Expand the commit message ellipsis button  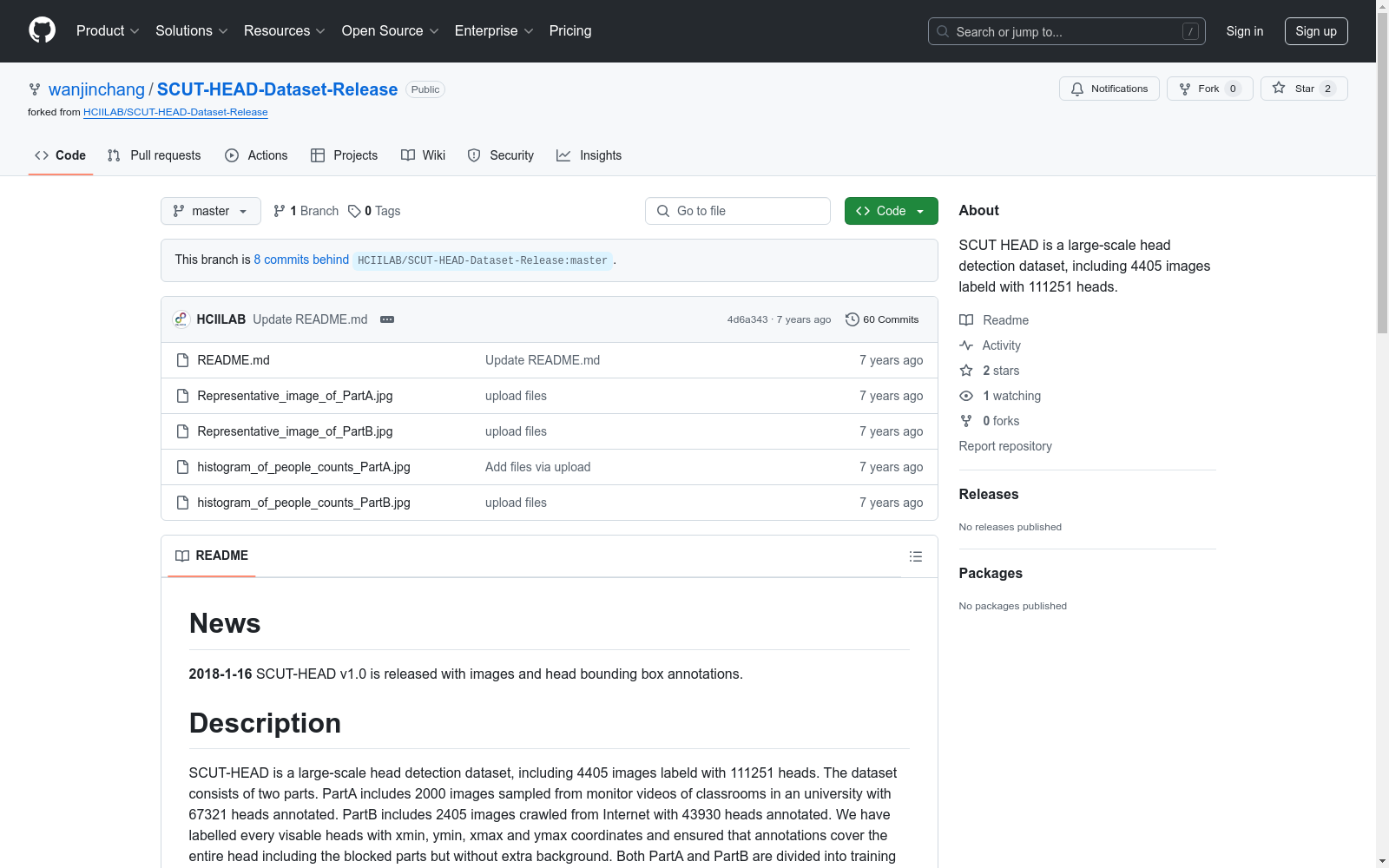(387, 319)
